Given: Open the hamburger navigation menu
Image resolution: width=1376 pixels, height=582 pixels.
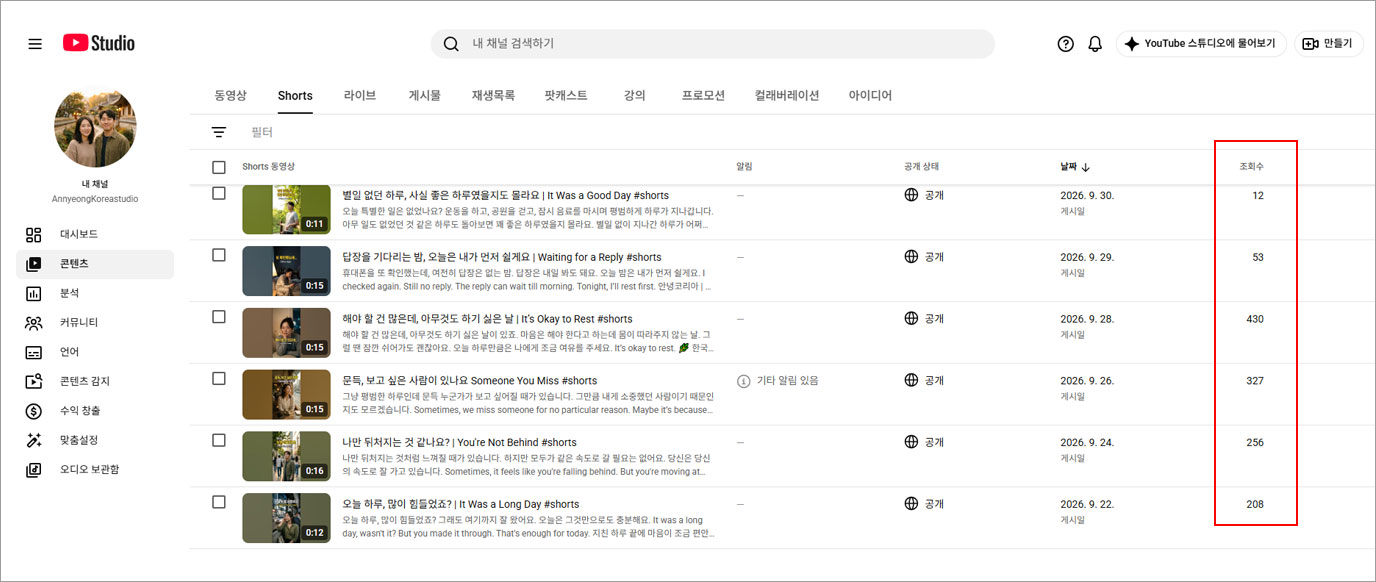Looking at the screenshot, I should (x=35, y=44).
